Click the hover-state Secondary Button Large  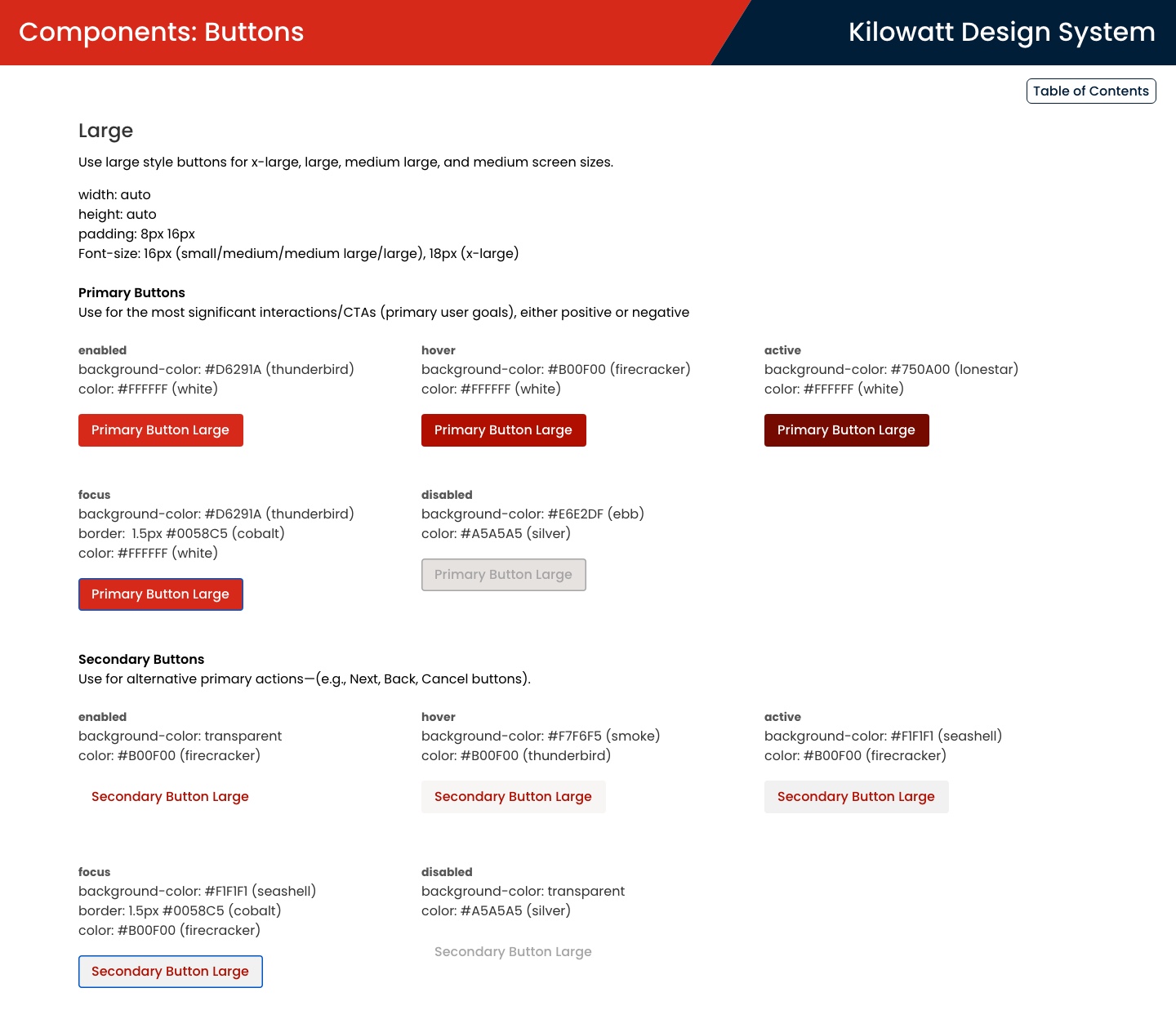coord(514,797)
